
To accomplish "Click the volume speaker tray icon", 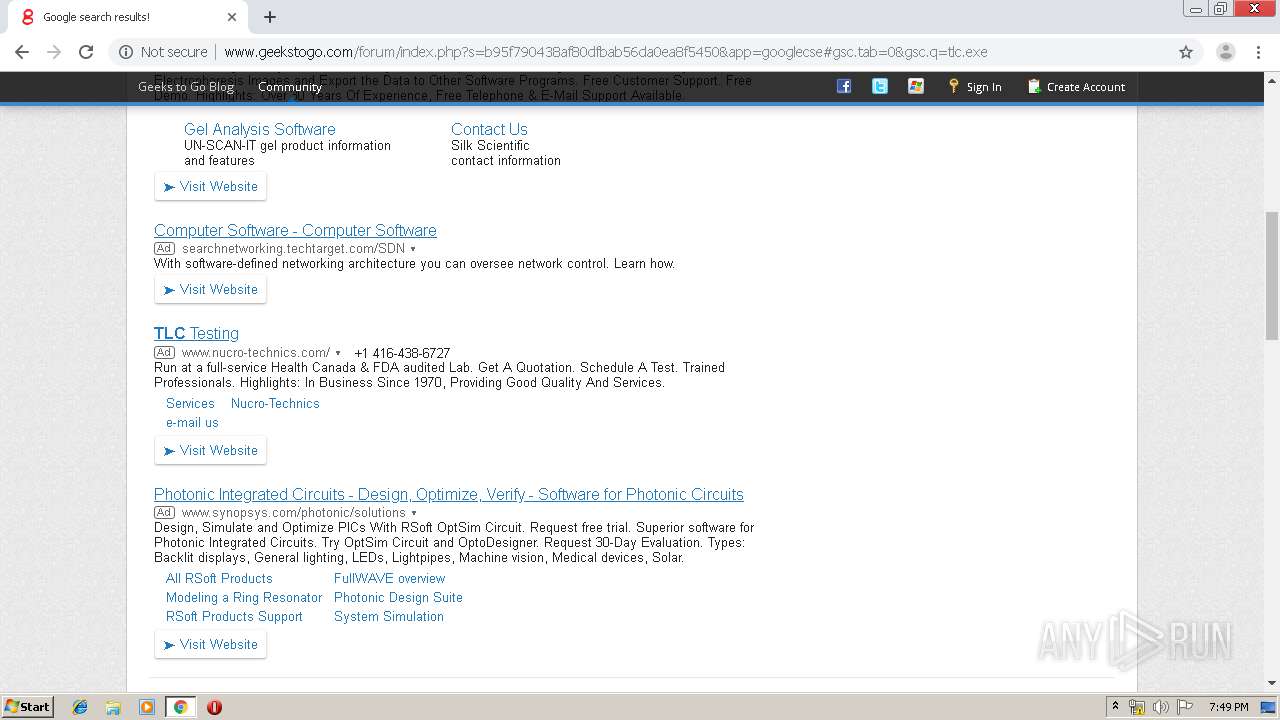I will [1160, 707].
